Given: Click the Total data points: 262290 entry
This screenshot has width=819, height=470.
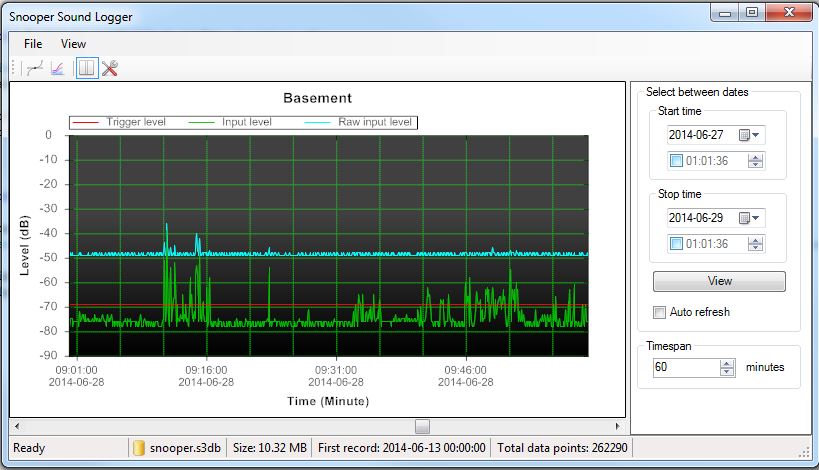Looking at the screenshot, I should (562, 448).
